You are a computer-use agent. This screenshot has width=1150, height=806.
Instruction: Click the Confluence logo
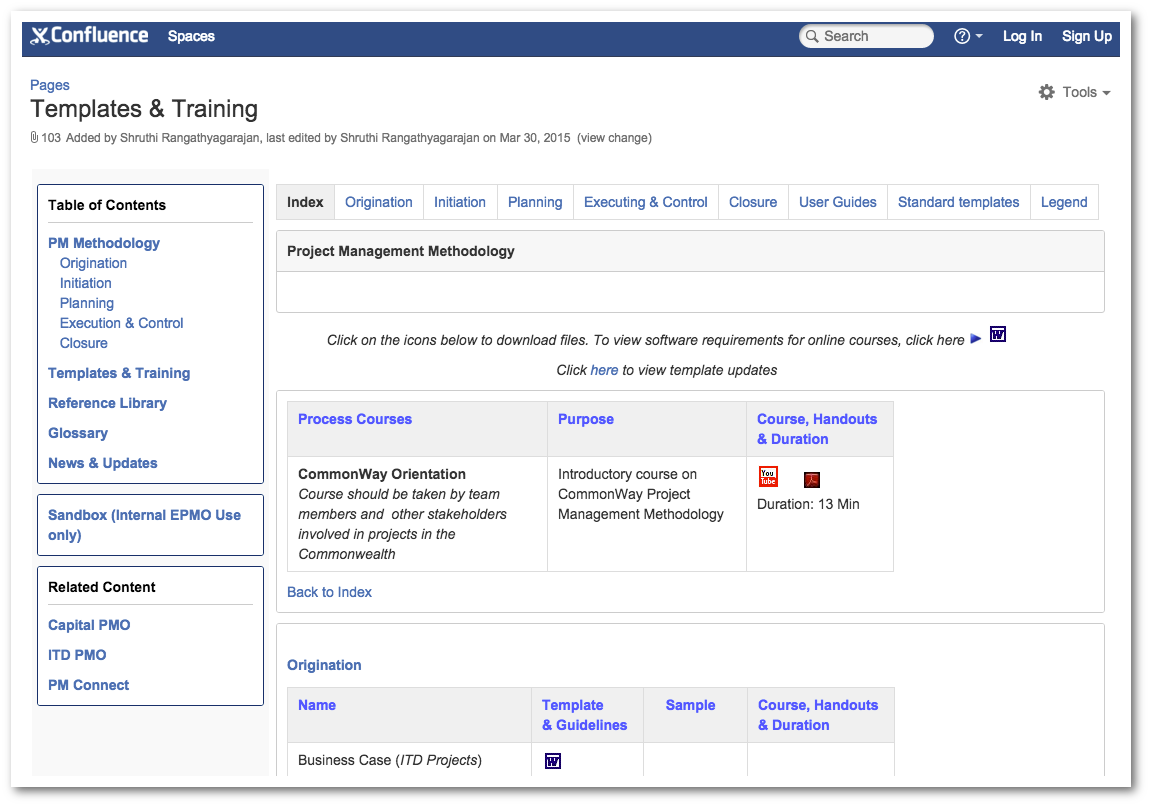pyautogui.click(x=89, y=36)
